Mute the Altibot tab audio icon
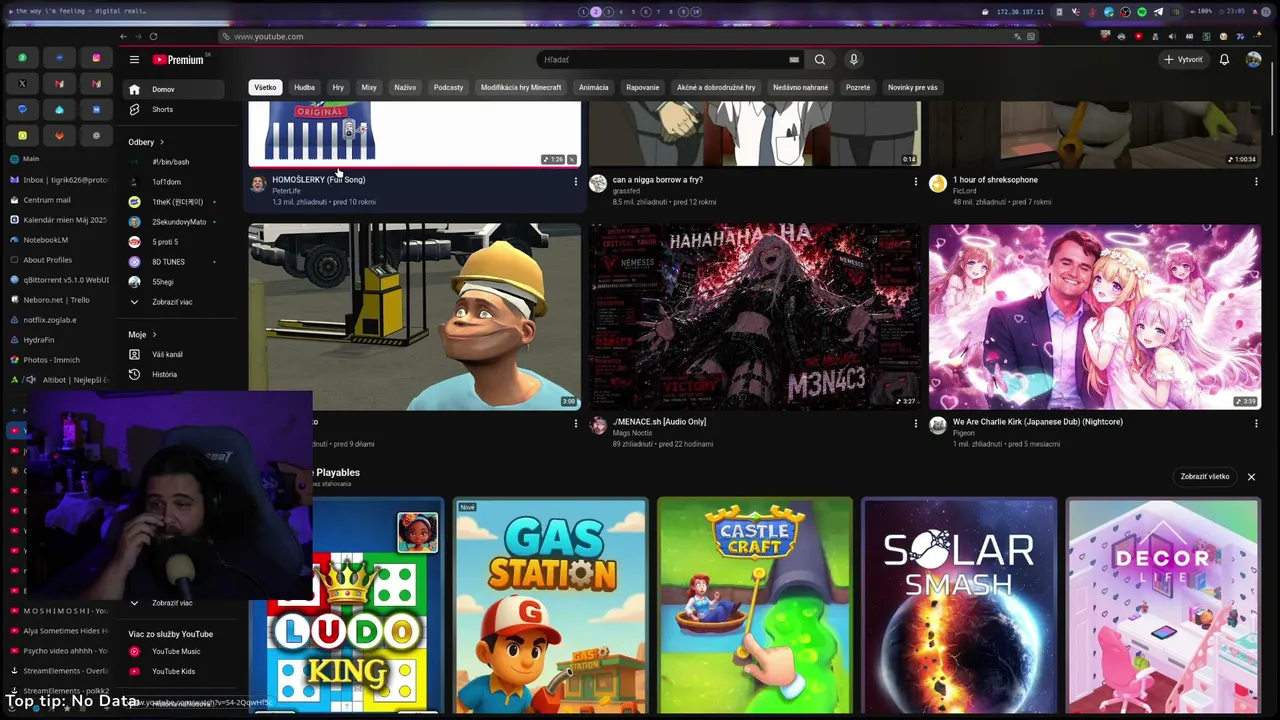Image resolution: width=1280 pixels, height=720 pixels. pyautogui.click(x=30, y=380)
